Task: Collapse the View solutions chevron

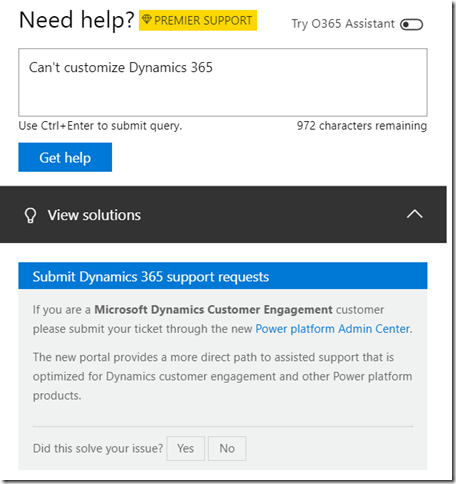Action: point(414,214)
